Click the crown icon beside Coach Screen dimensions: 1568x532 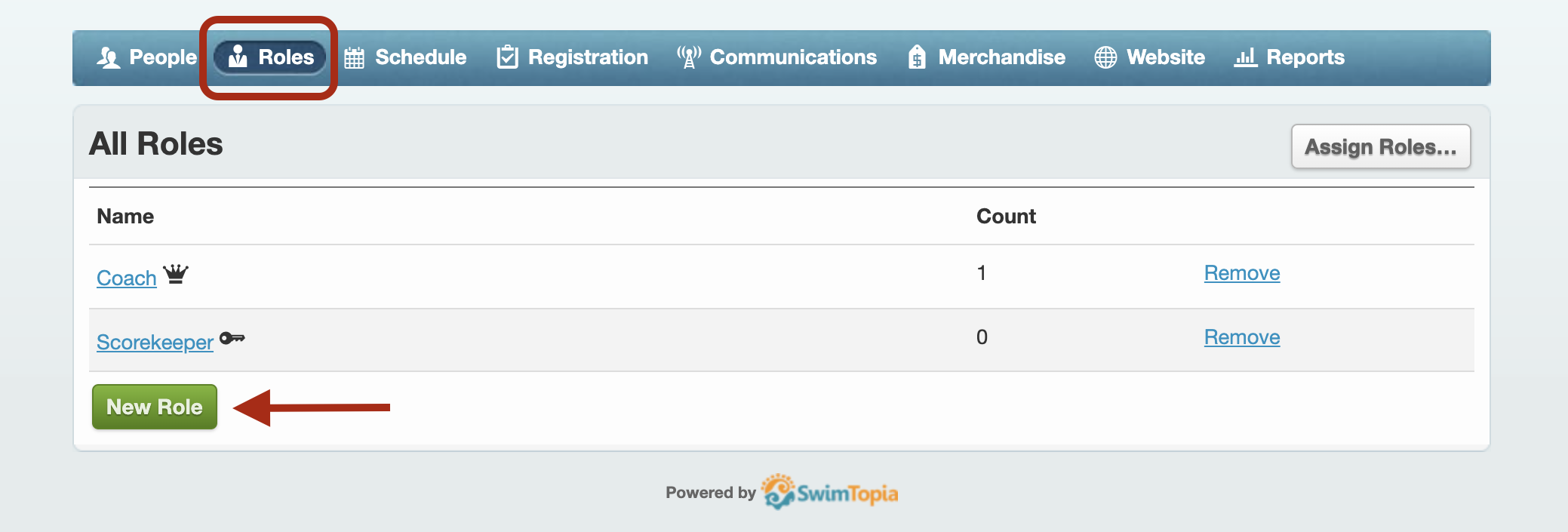pyautogui.click(x=176, y=274)
